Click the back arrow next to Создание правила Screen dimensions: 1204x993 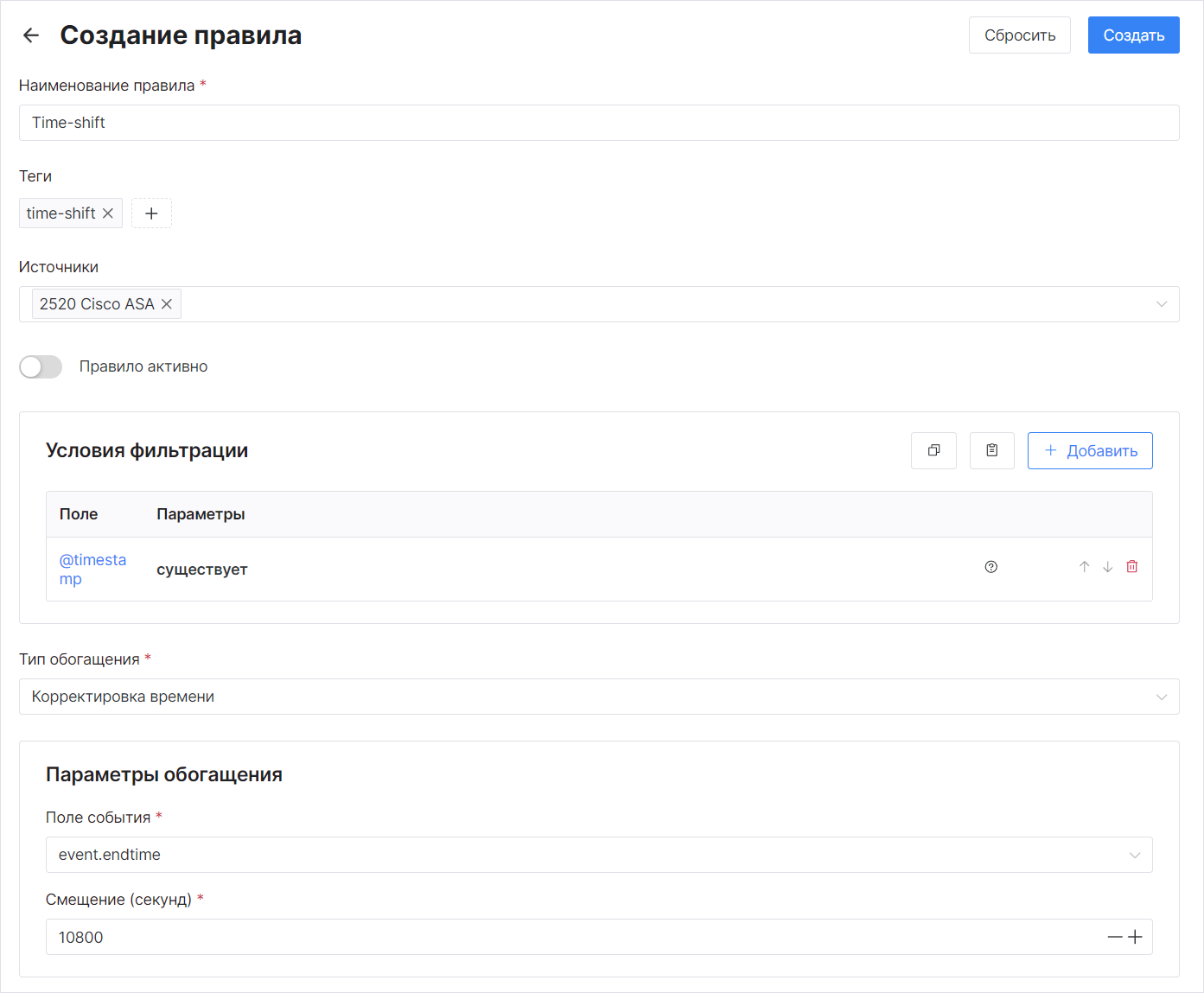click(x=31, y=35)
